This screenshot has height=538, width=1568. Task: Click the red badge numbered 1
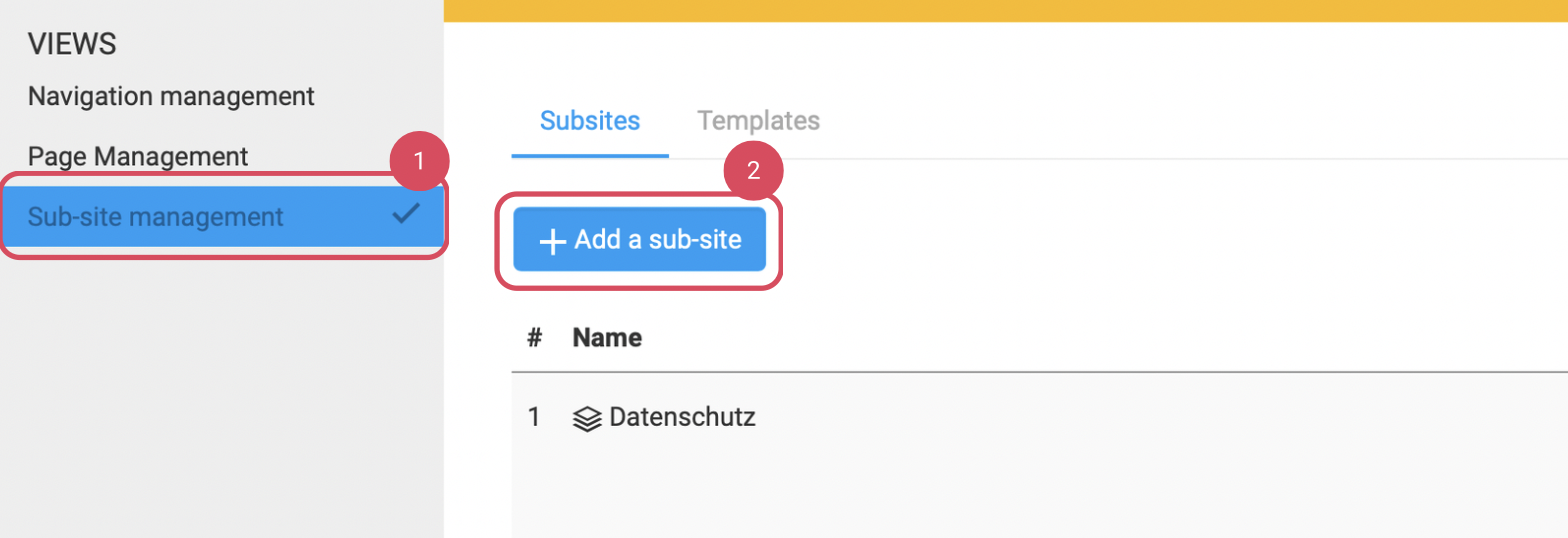pyautogui.click(x=419, y=161)
